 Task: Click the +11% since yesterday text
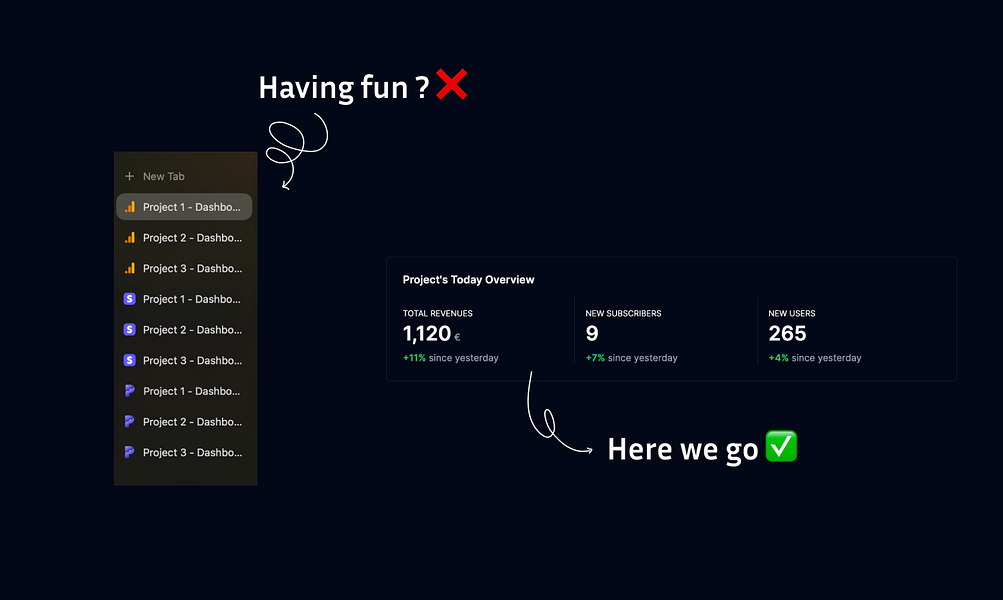point(450,357)
